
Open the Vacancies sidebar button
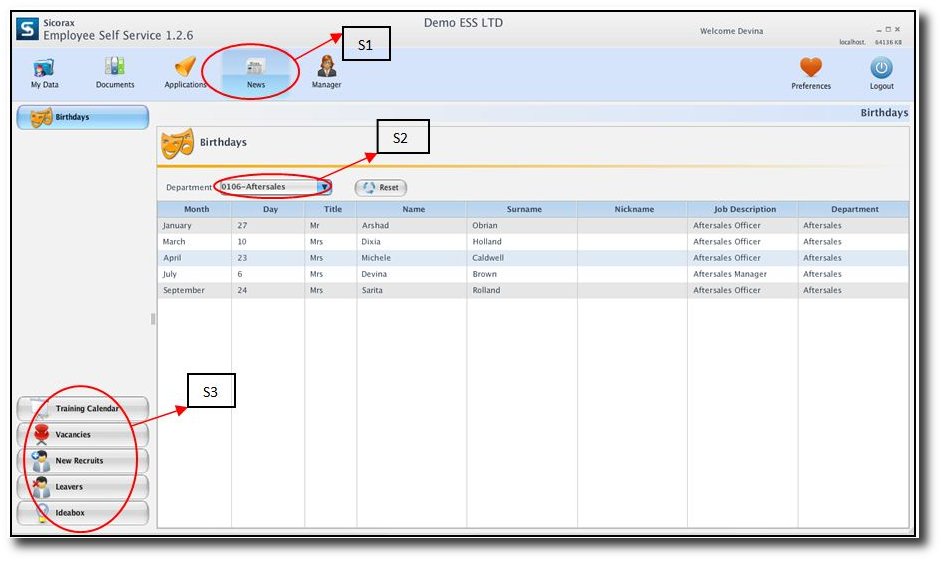(x=83, y=435)
